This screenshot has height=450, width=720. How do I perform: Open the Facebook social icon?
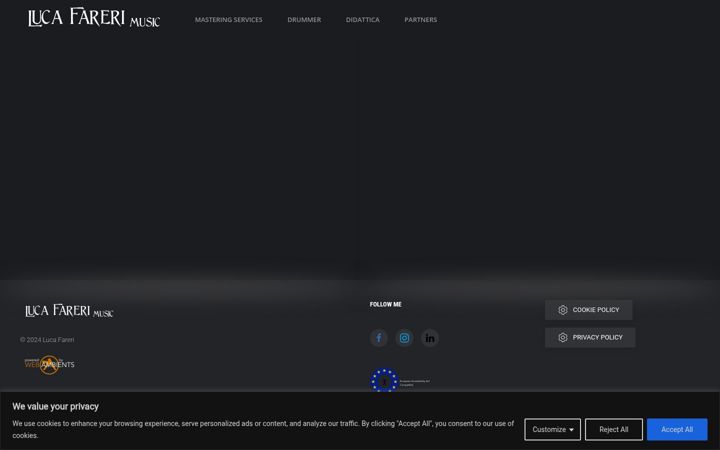point(378,338)
